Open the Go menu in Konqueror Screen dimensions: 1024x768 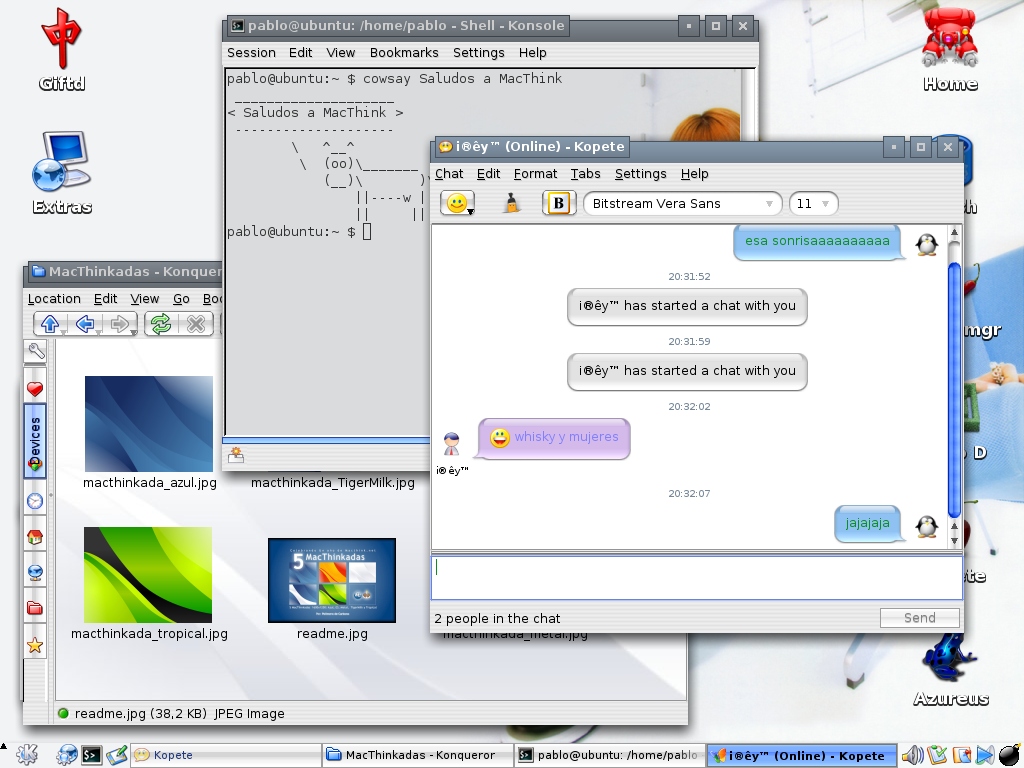(x=181, y=299)
